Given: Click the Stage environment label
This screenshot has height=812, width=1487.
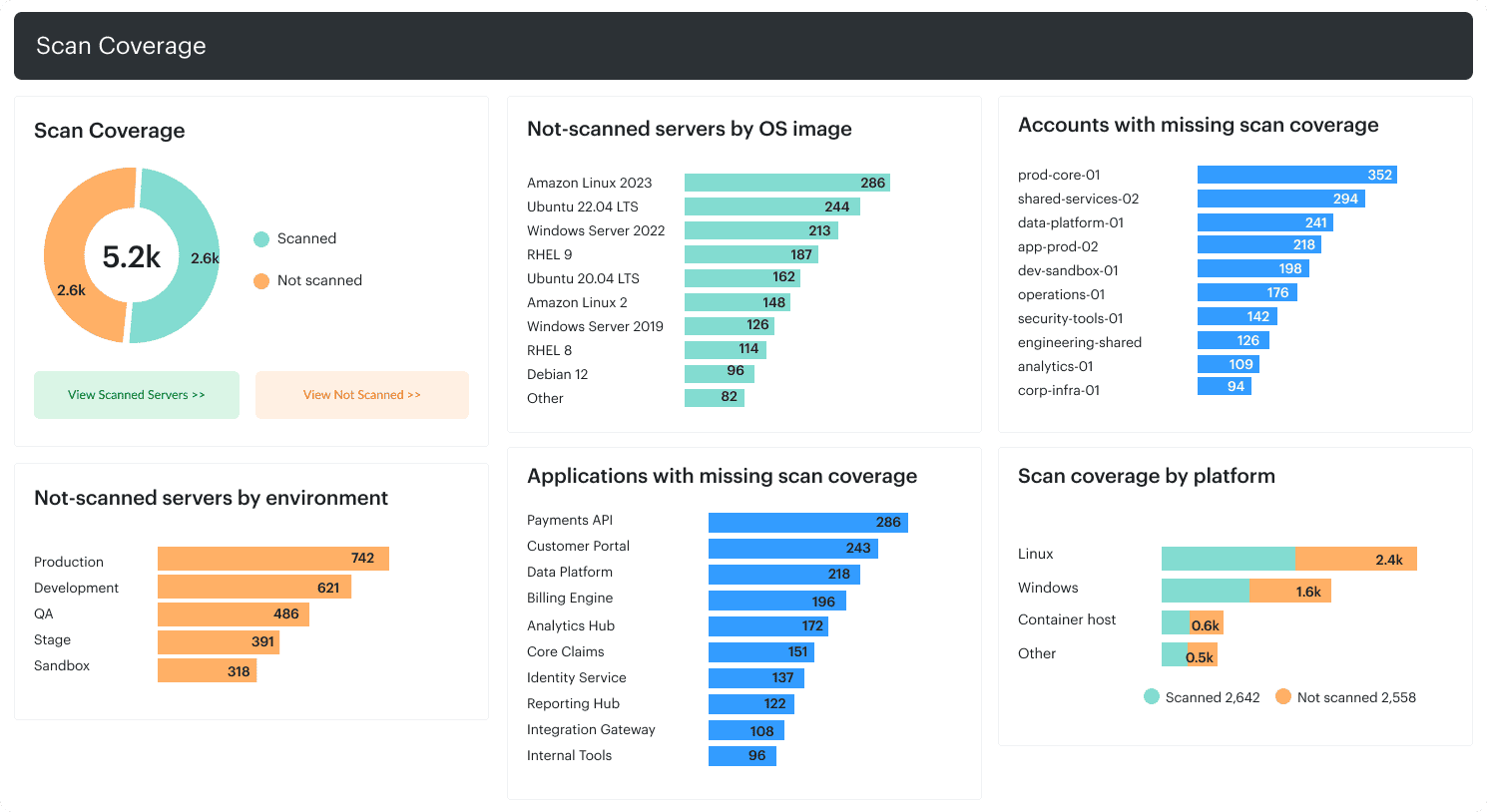Looking at the screenshot, I should click(x=52, y=639).
